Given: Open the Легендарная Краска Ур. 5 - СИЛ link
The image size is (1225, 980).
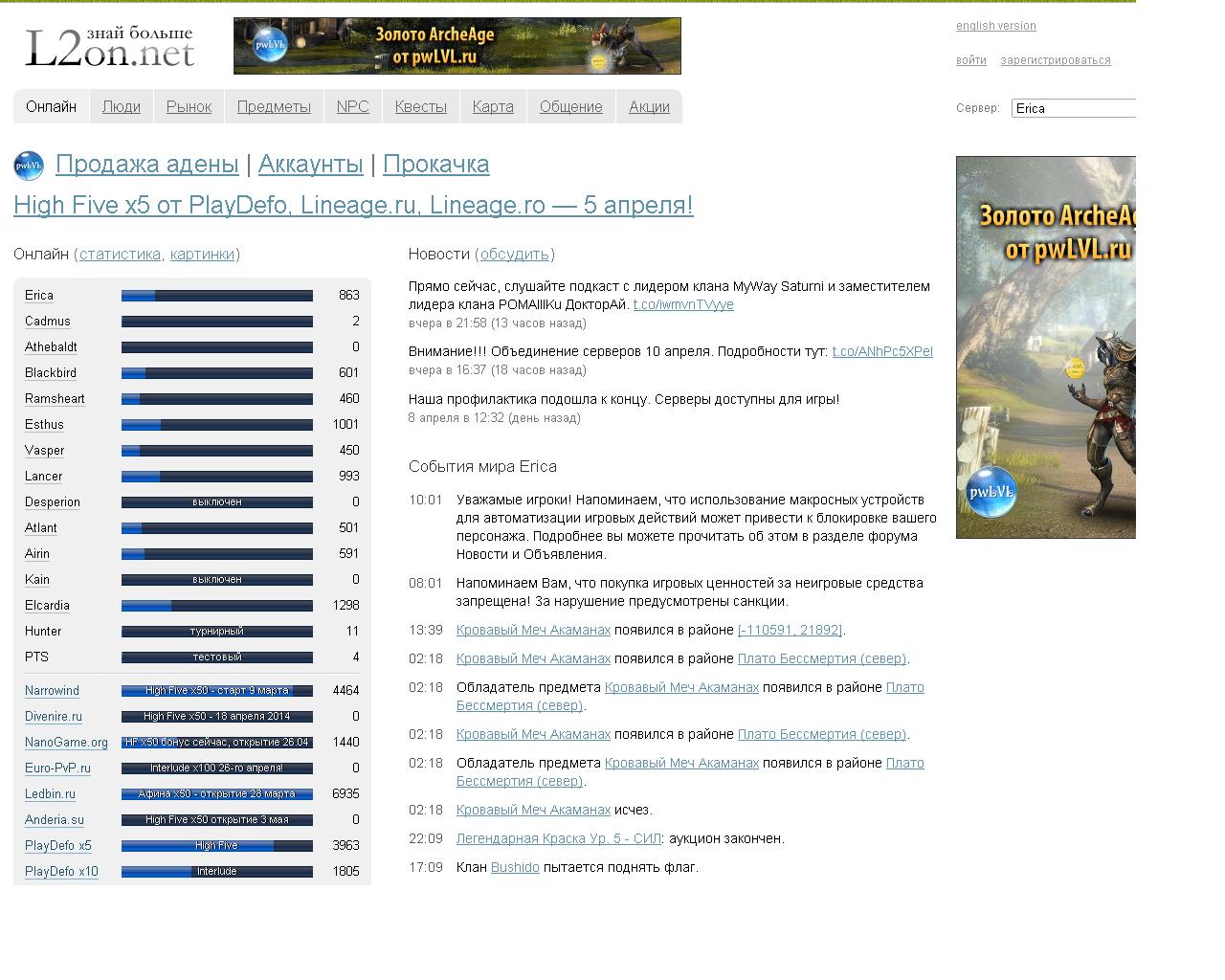Looking at the screenshot, I should point(559,838).
